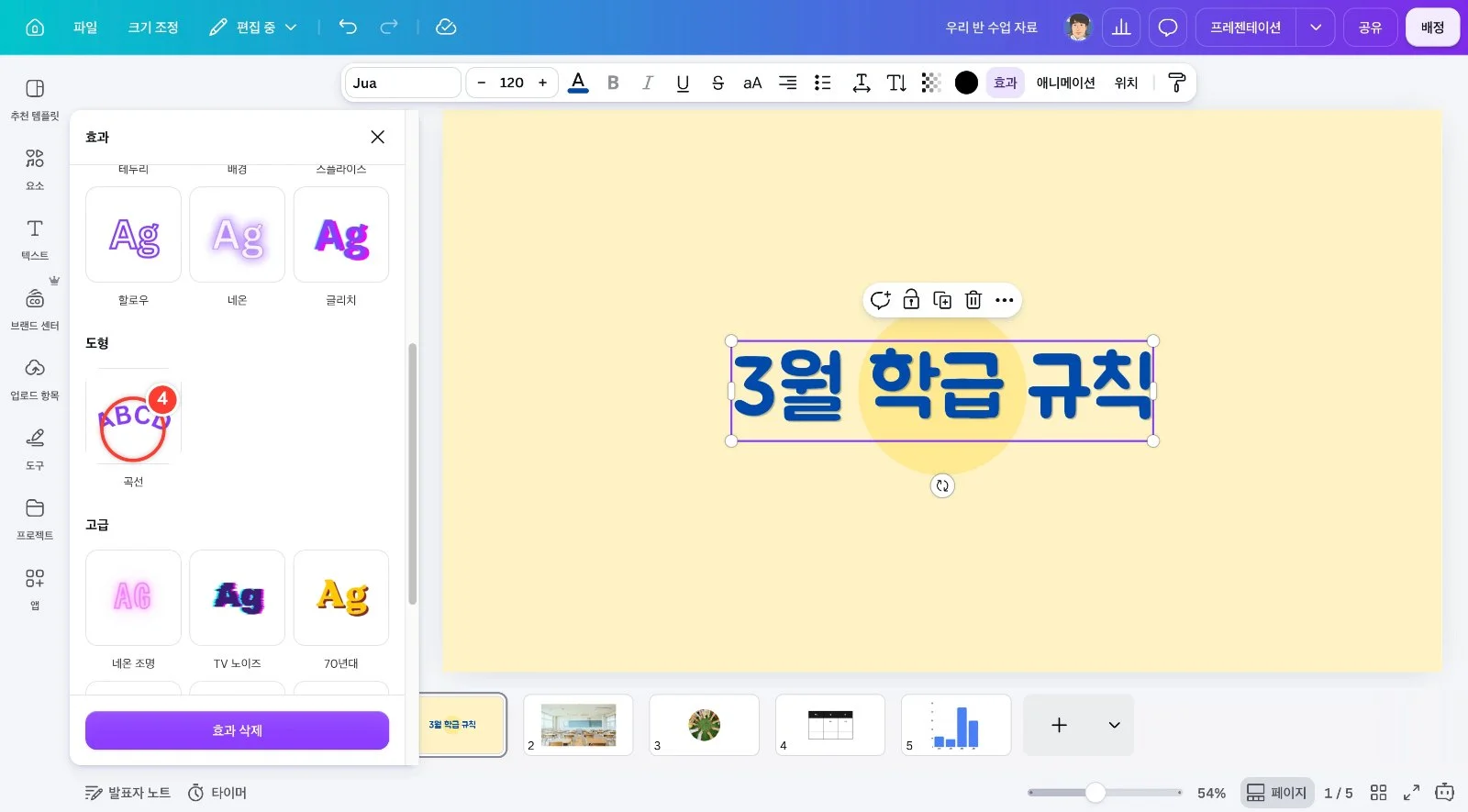Redo the last action

click(x=389, y=27)
